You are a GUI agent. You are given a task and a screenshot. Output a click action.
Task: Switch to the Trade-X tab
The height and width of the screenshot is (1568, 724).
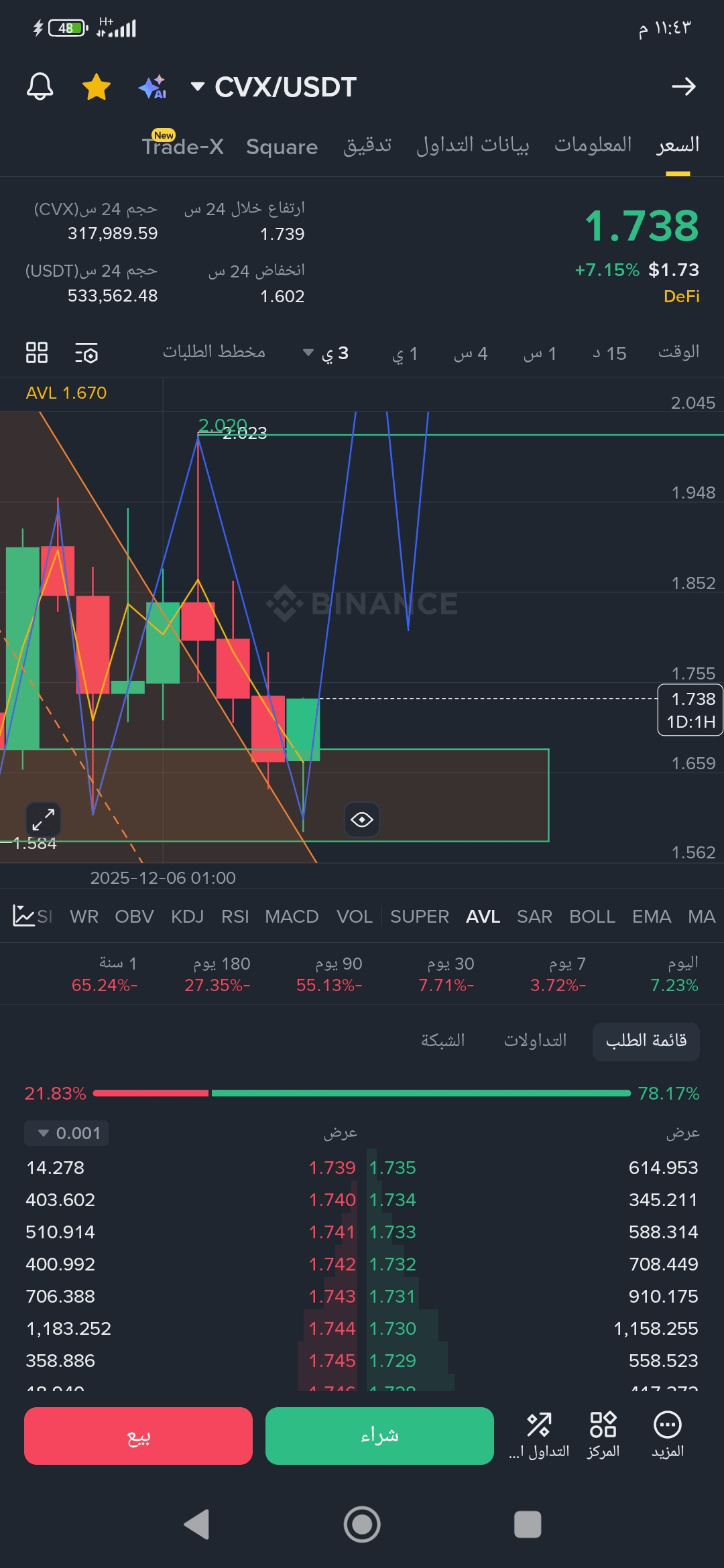[x=183, y=145]
